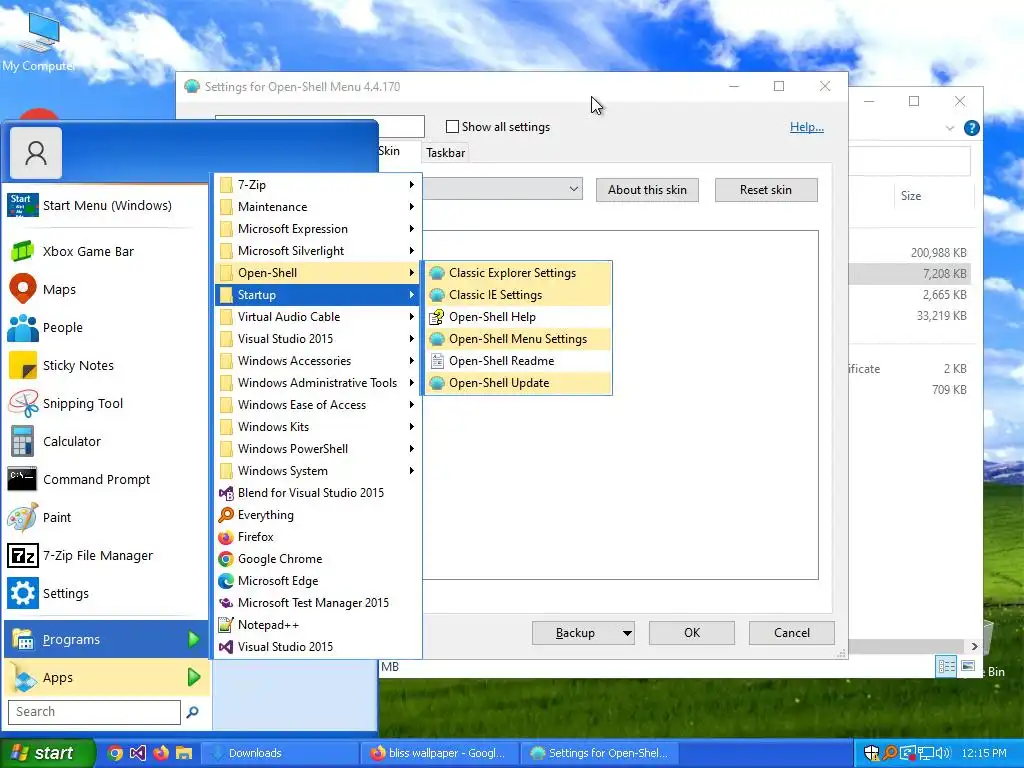
Task: Select Classic Explorer Settings
Action: point(519,273)
